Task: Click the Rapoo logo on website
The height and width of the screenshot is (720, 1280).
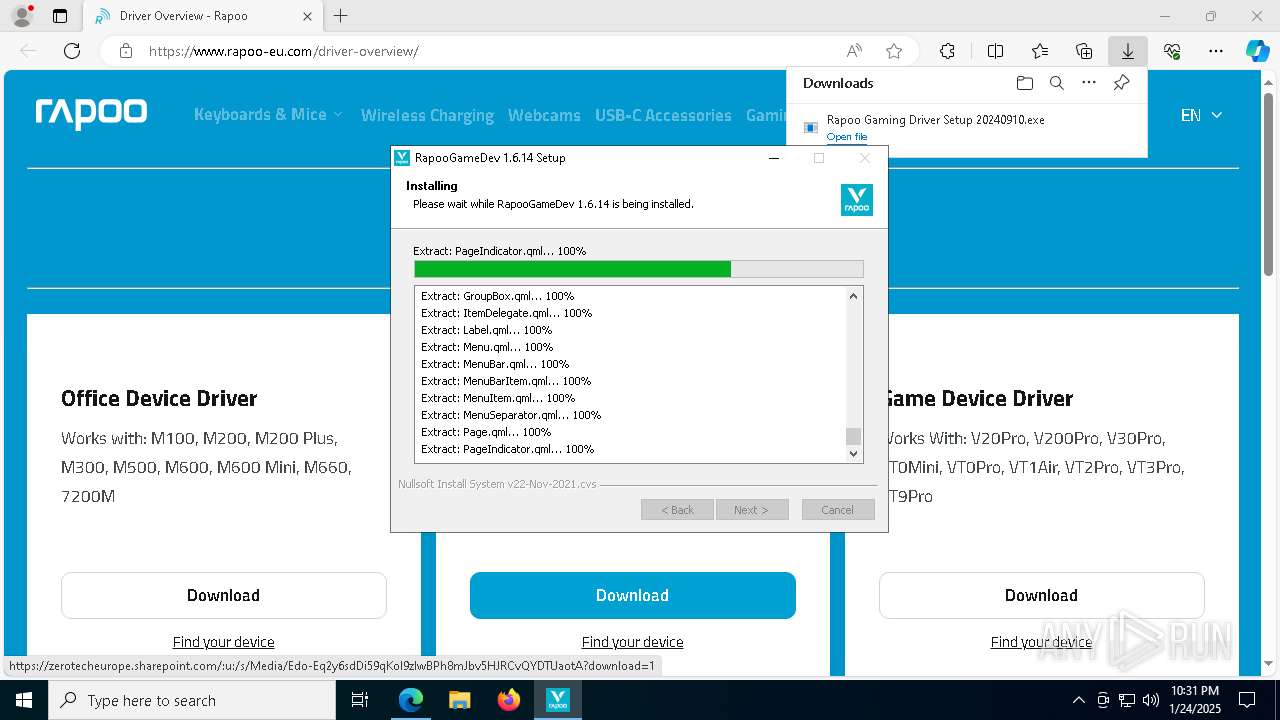Action: (x=91, y=113)
